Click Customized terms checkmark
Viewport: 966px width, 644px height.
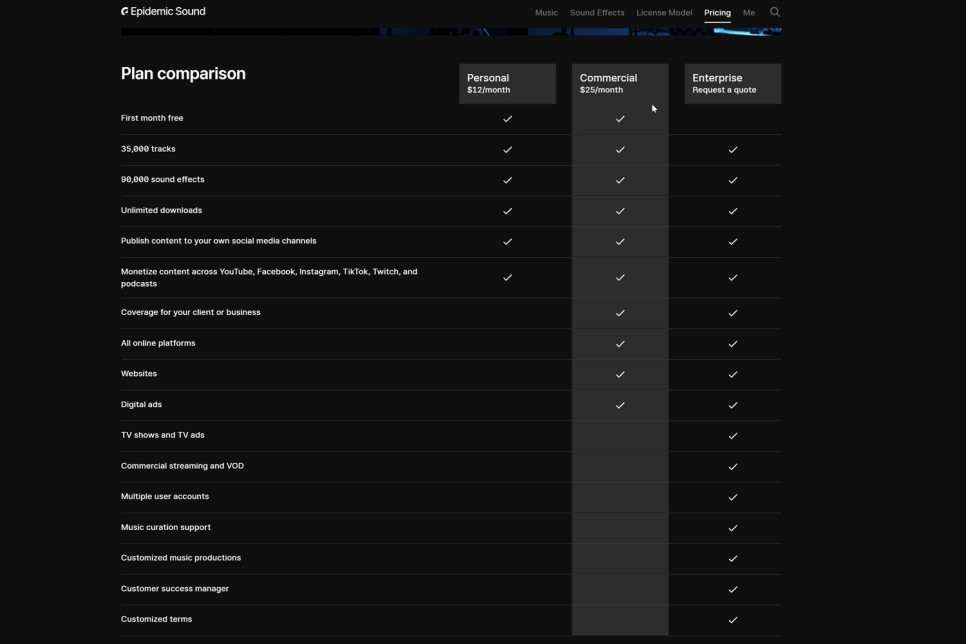click(733, 620)
